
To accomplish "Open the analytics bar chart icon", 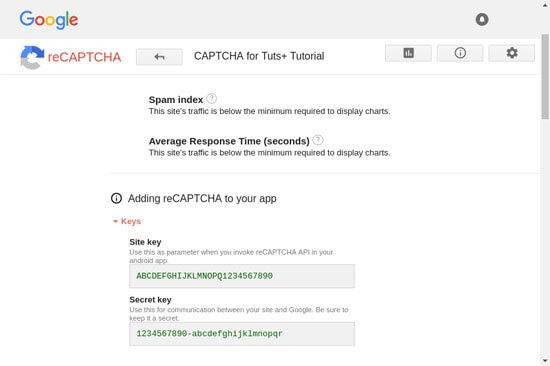I will (x=408, y=53).
